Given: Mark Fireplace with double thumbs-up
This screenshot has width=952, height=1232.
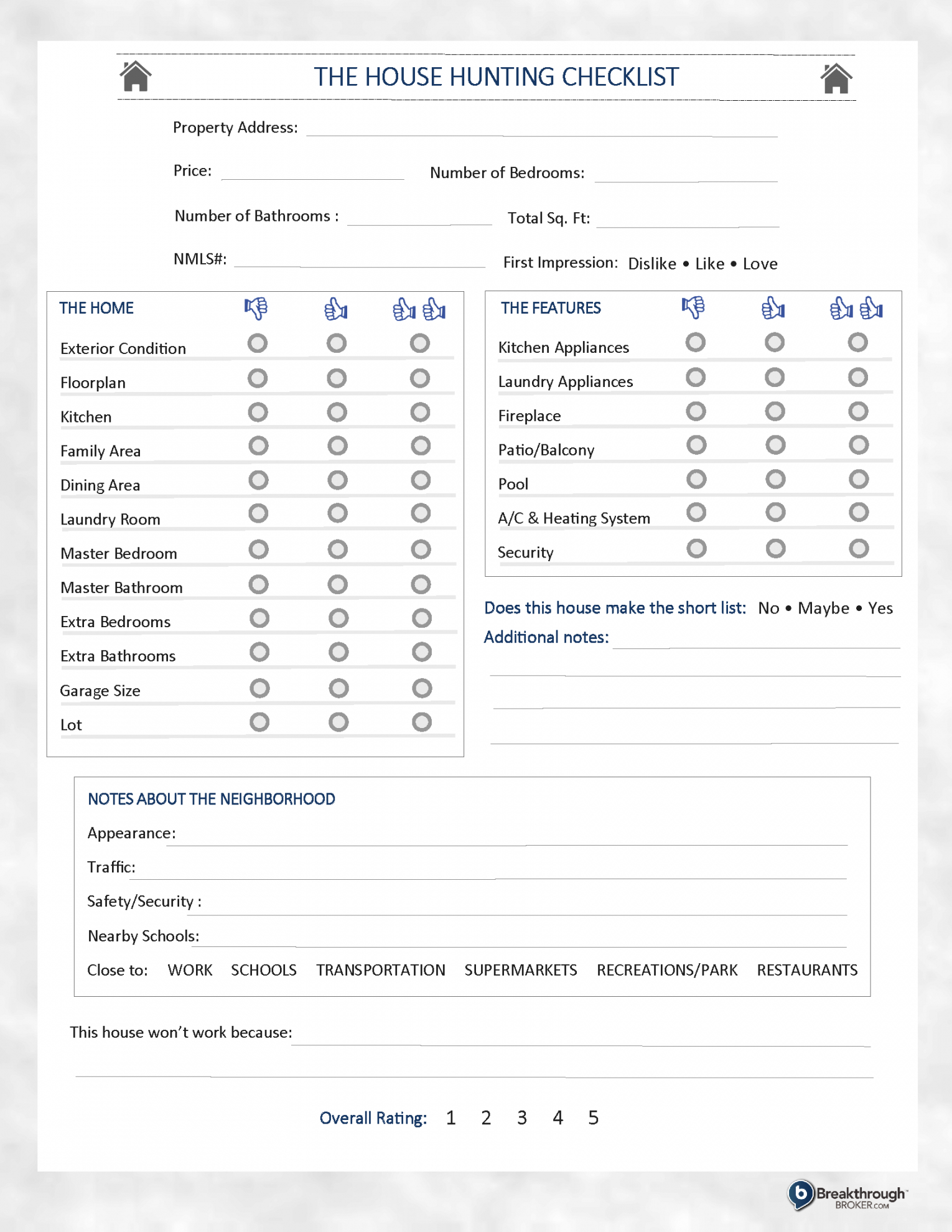Looking at the screenshot, I should pyautogui.click(x=858, y=411).
